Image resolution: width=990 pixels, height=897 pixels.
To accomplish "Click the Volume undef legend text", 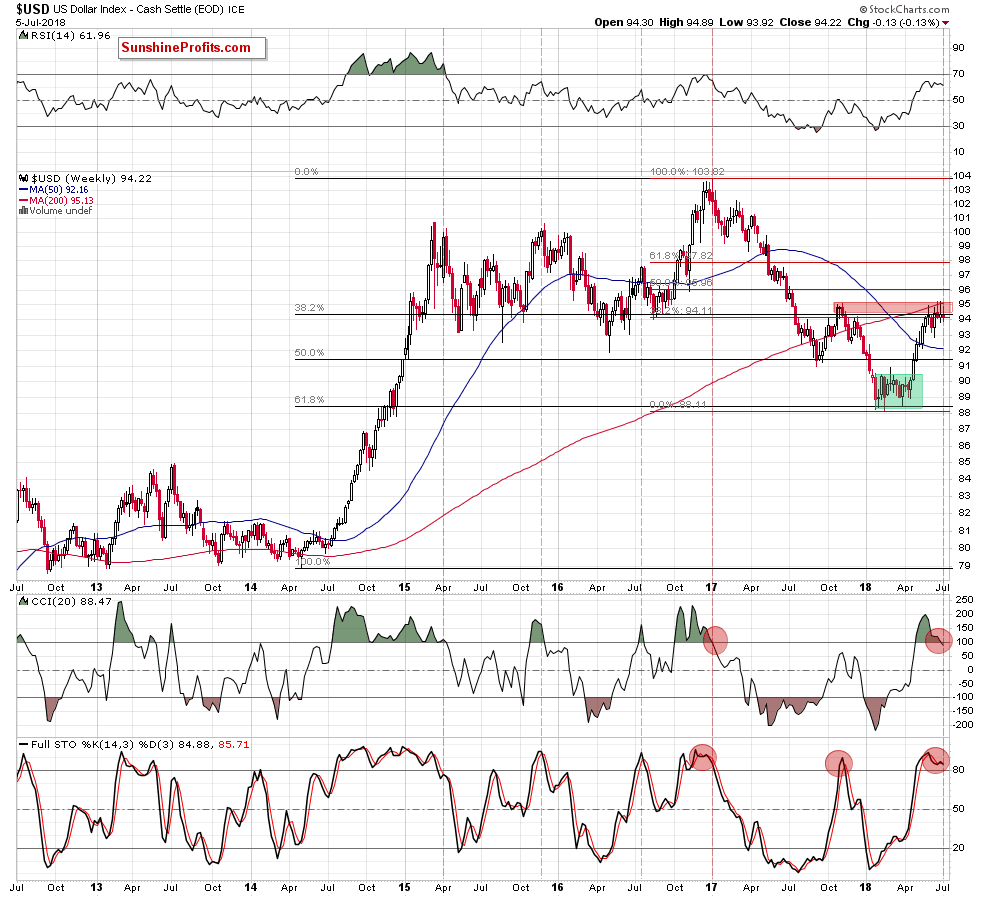I will [61, 211].
